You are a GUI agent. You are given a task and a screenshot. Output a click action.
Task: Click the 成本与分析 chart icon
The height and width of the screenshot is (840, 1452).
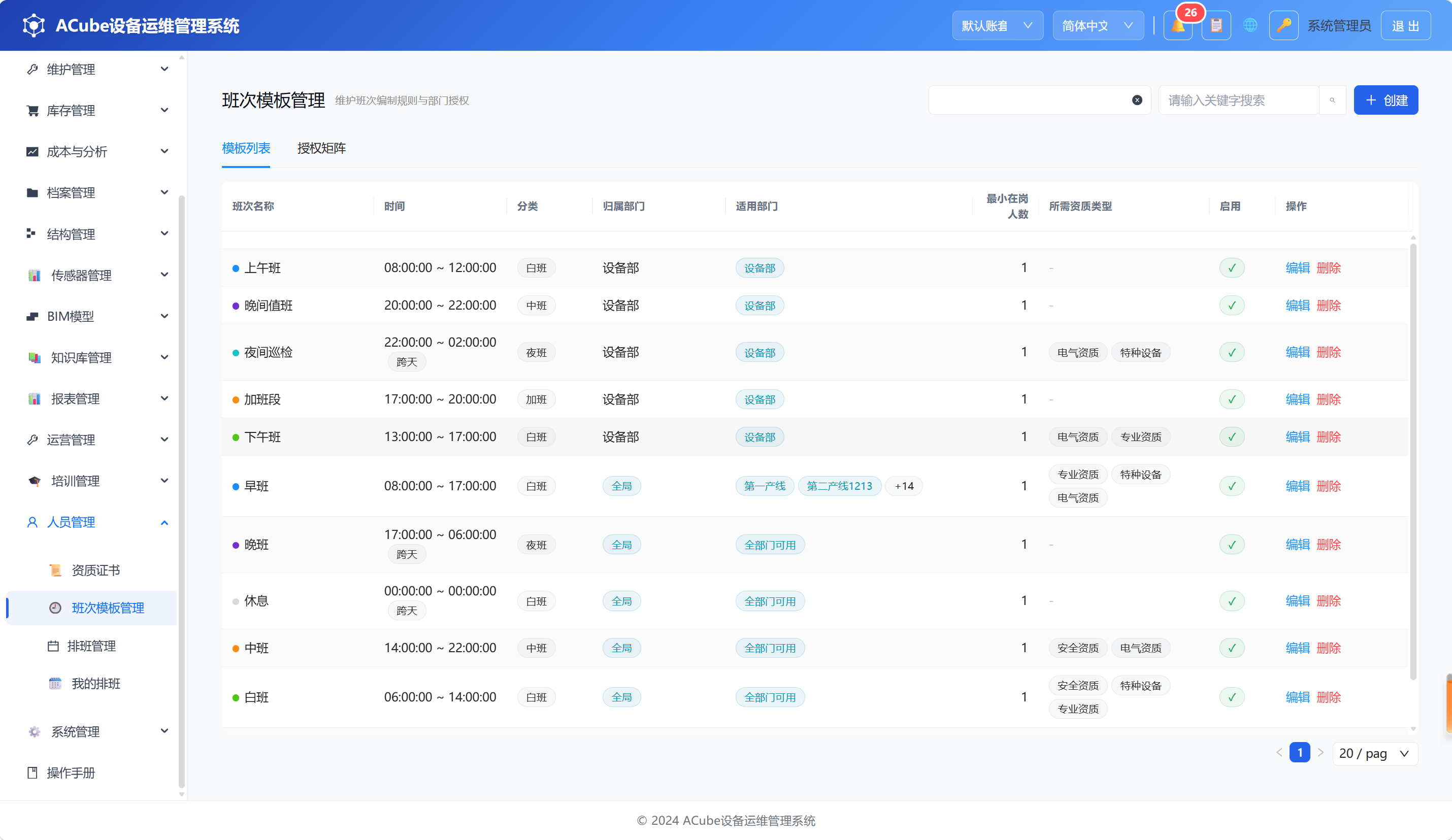click(32, 152)
